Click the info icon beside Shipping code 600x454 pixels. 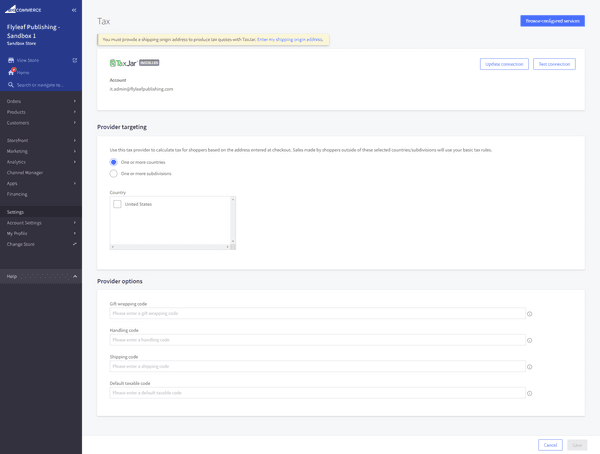[529, 366]
